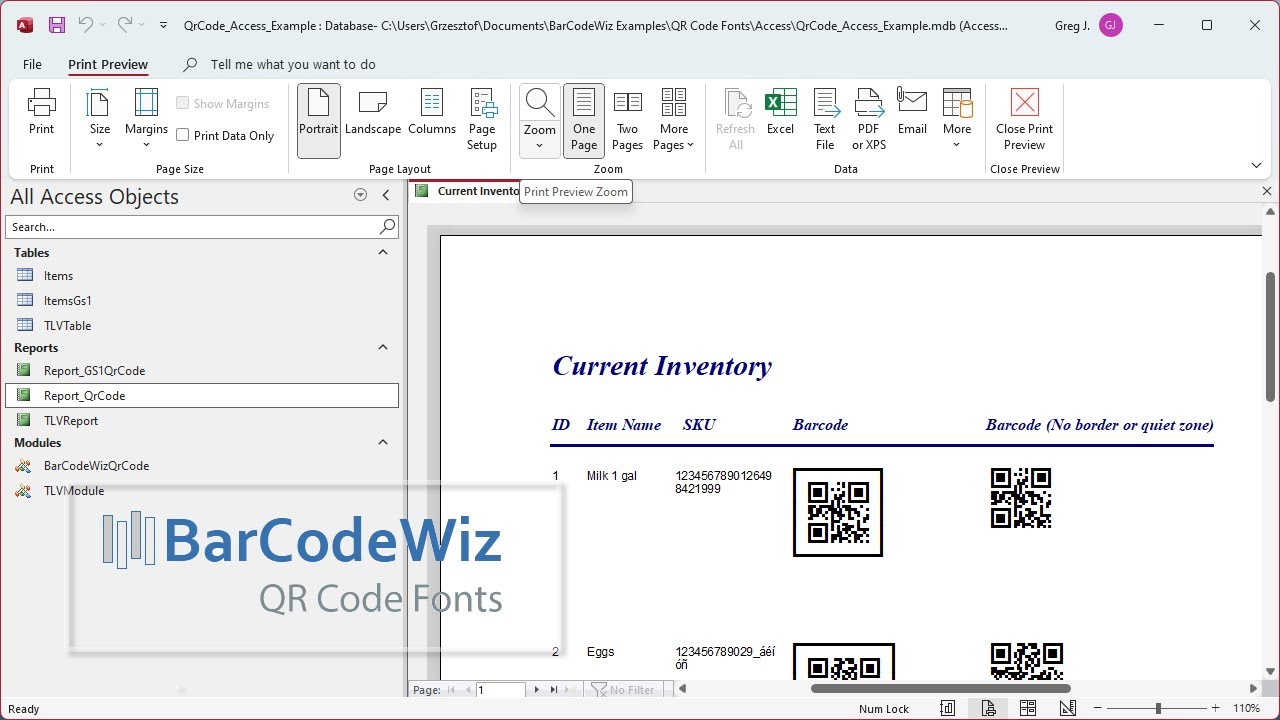
Task: Send report via Email
Action: click(x=912, y=112)
